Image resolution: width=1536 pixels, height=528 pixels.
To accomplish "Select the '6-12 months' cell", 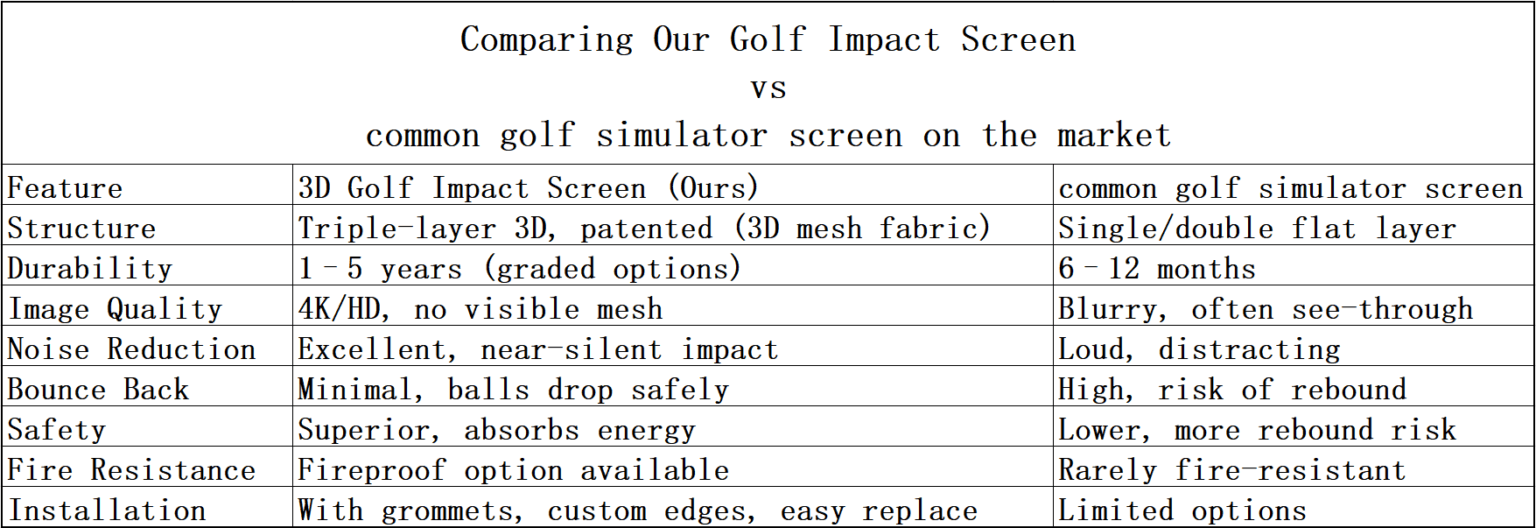I will point(1157,268).
